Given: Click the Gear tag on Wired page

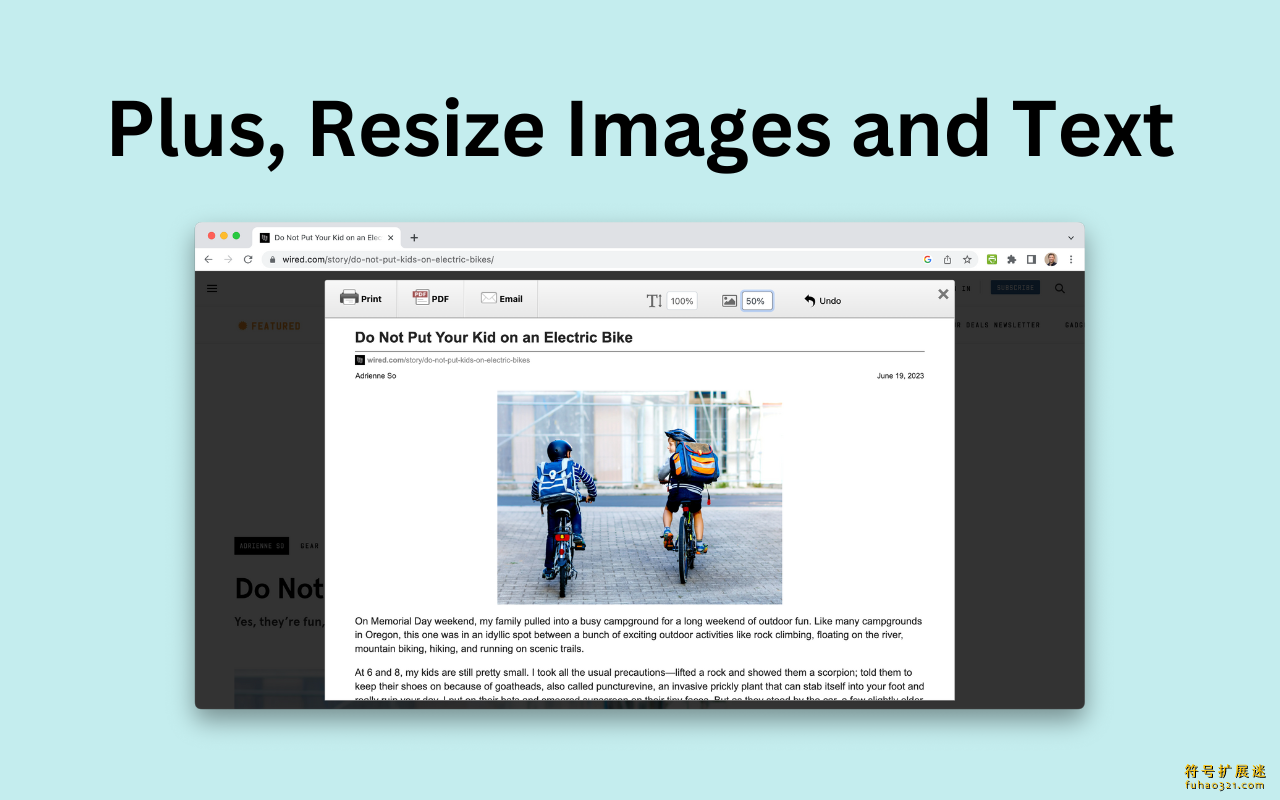Looking at the screenshot, I should [x=310, y=546].
